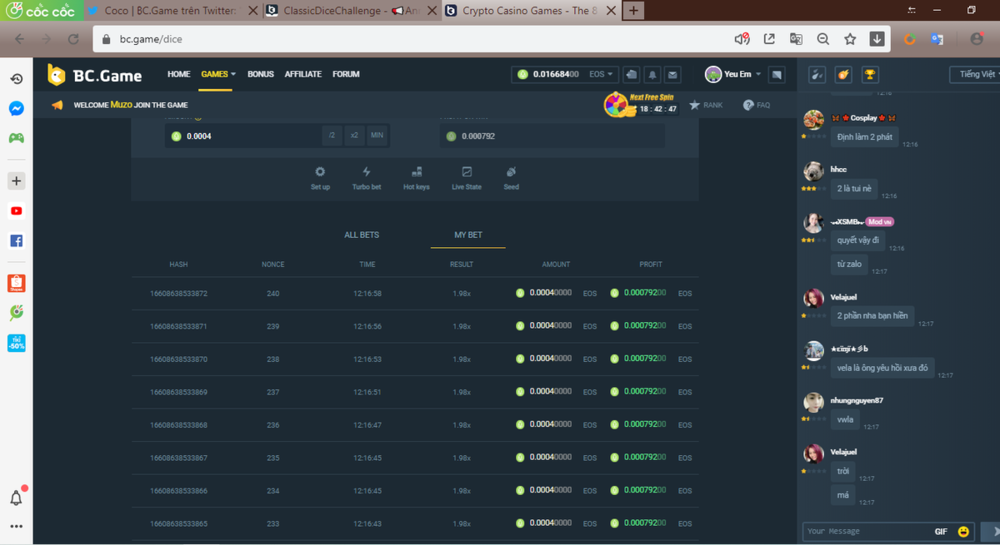This screenshot has width=1000, height=545.
Task: Open the Set up gear icon
Action: click(x=320, y=173)
